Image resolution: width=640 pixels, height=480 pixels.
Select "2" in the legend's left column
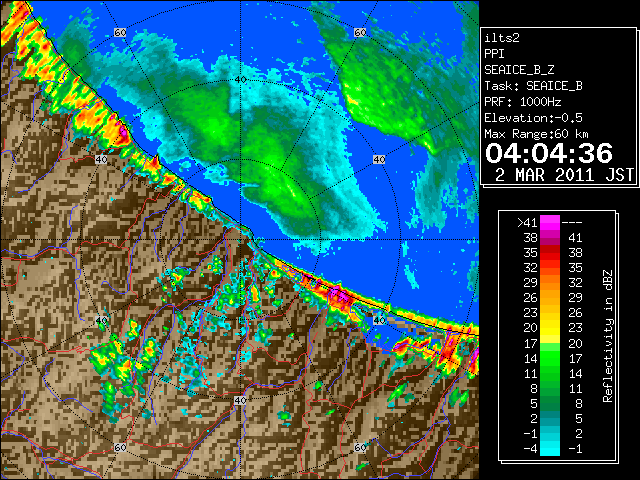(x=534, y=418)
